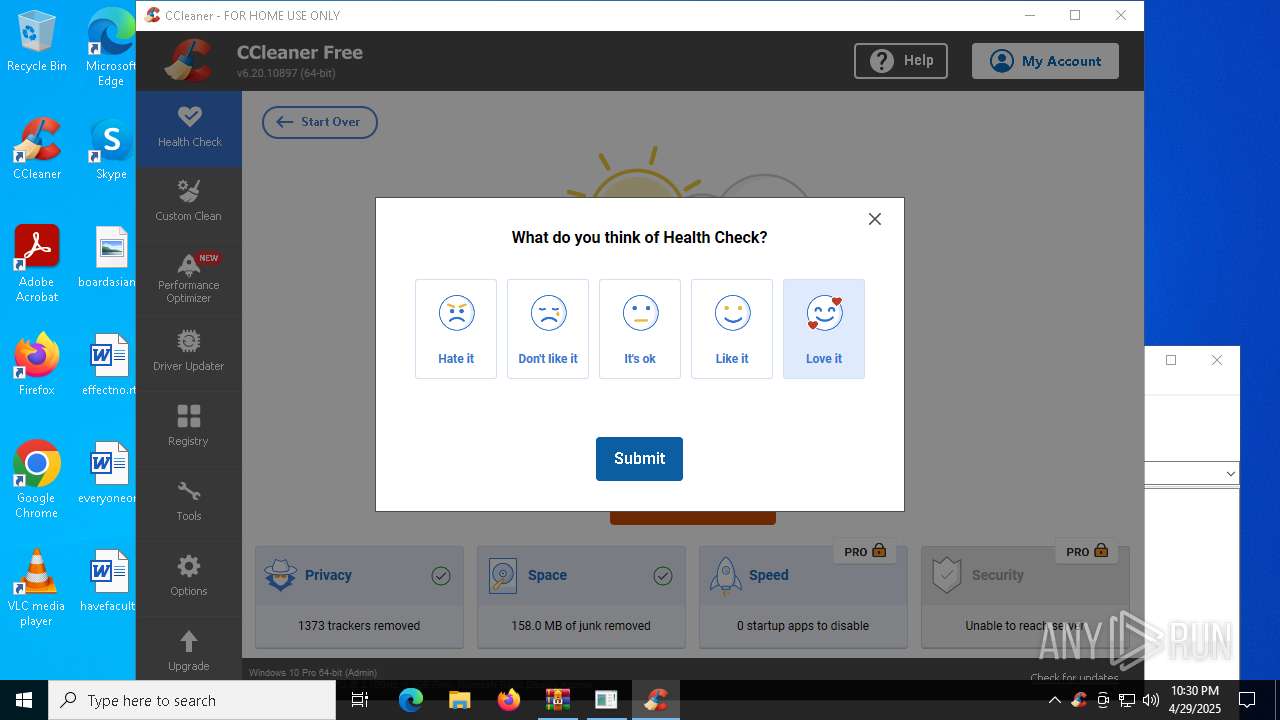1280x720 pixels.
Task: Open Skype desktop shortcut
Action: [111, 149]
